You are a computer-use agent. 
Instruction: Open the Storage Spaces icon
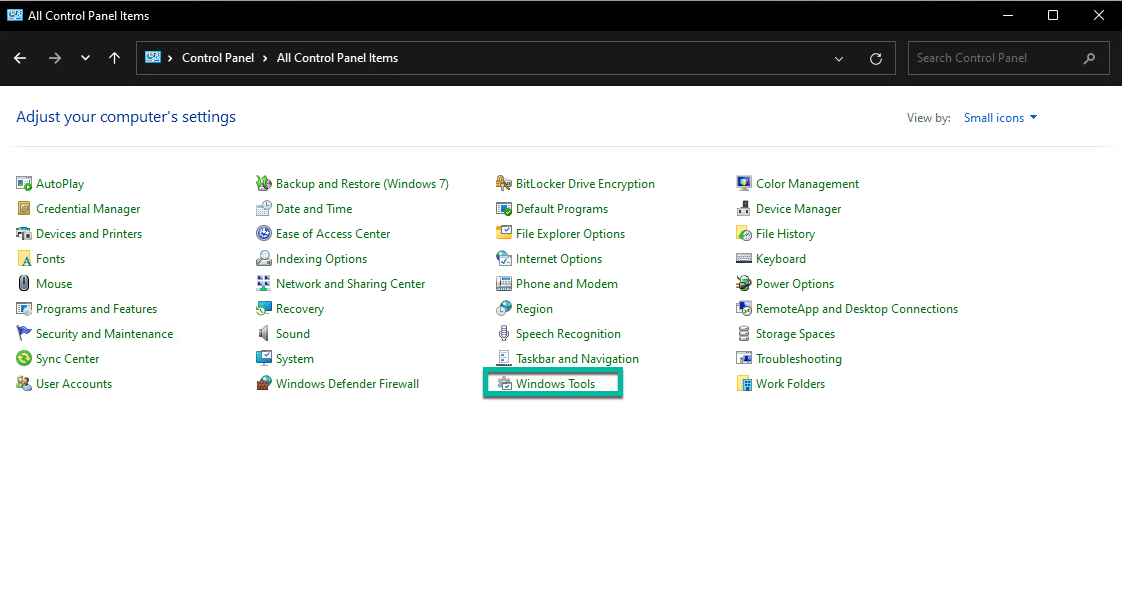click(x=744, y=334)
